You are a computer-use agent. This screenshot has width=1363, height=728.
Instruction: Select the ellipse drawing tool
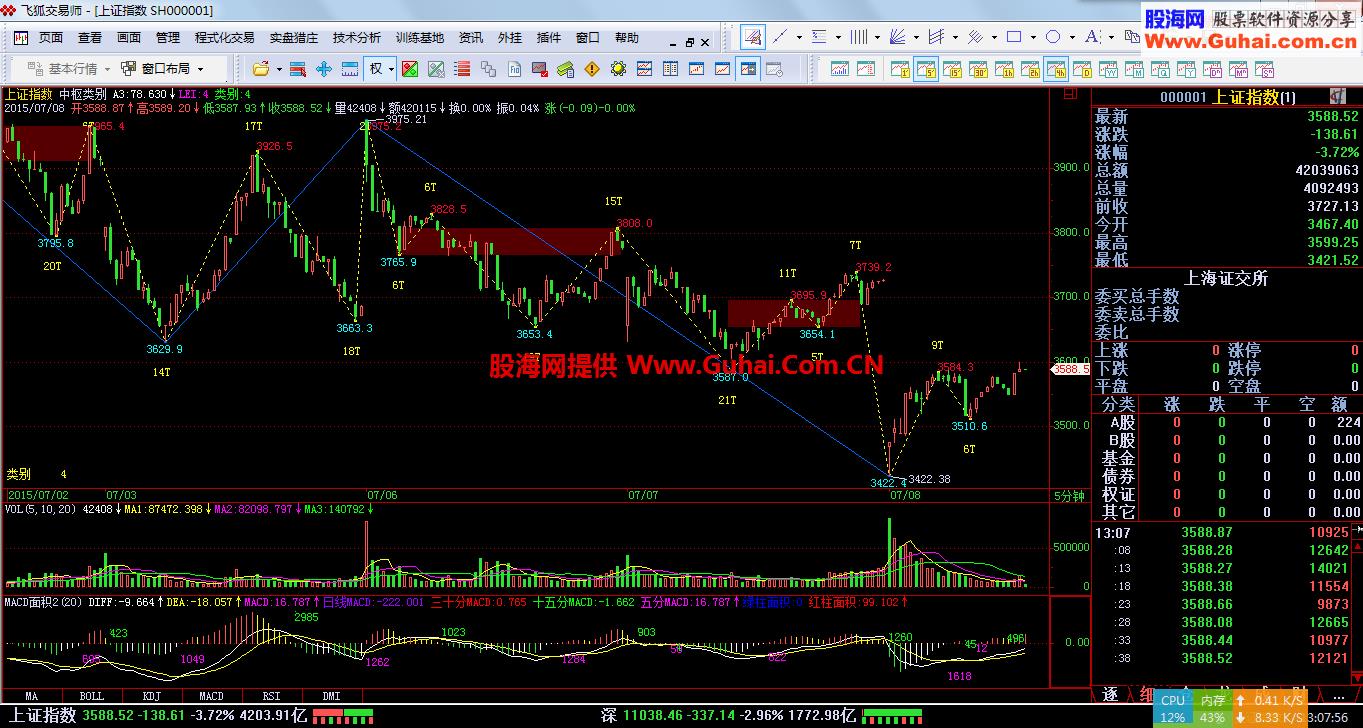click(x=1053, y=38)
